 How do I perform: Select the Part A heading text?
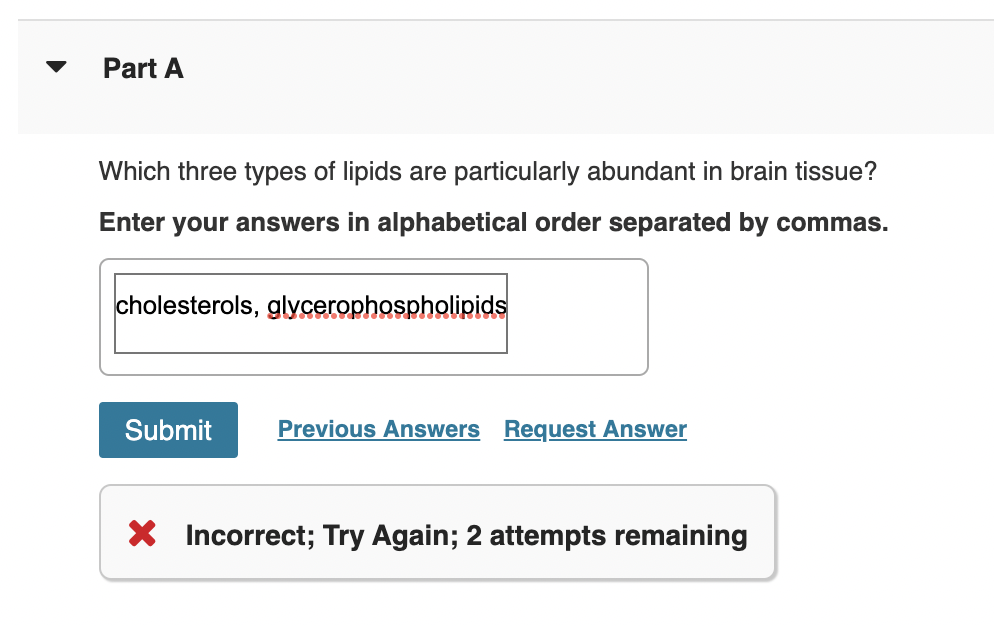(143, 68)
